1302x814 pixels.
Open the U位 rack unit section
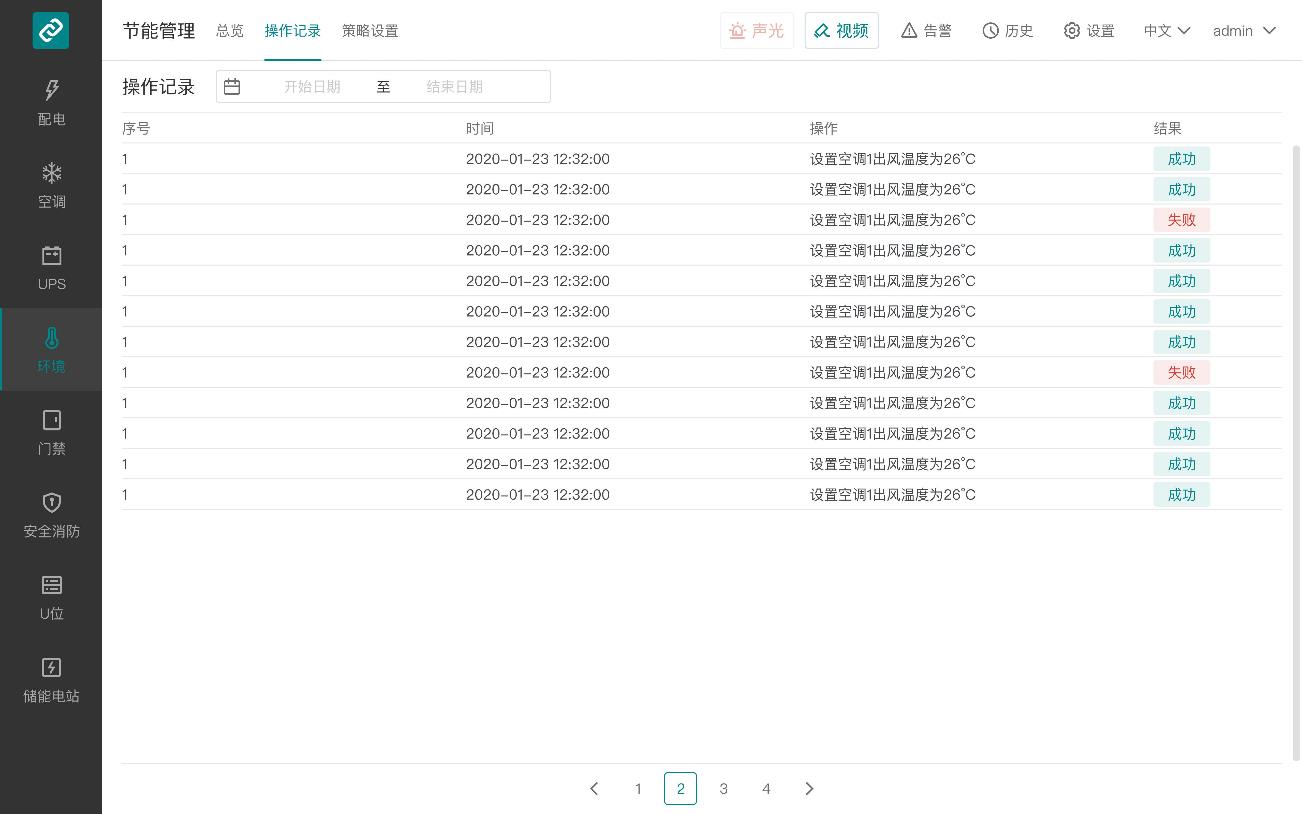click(x=51, y=598)
